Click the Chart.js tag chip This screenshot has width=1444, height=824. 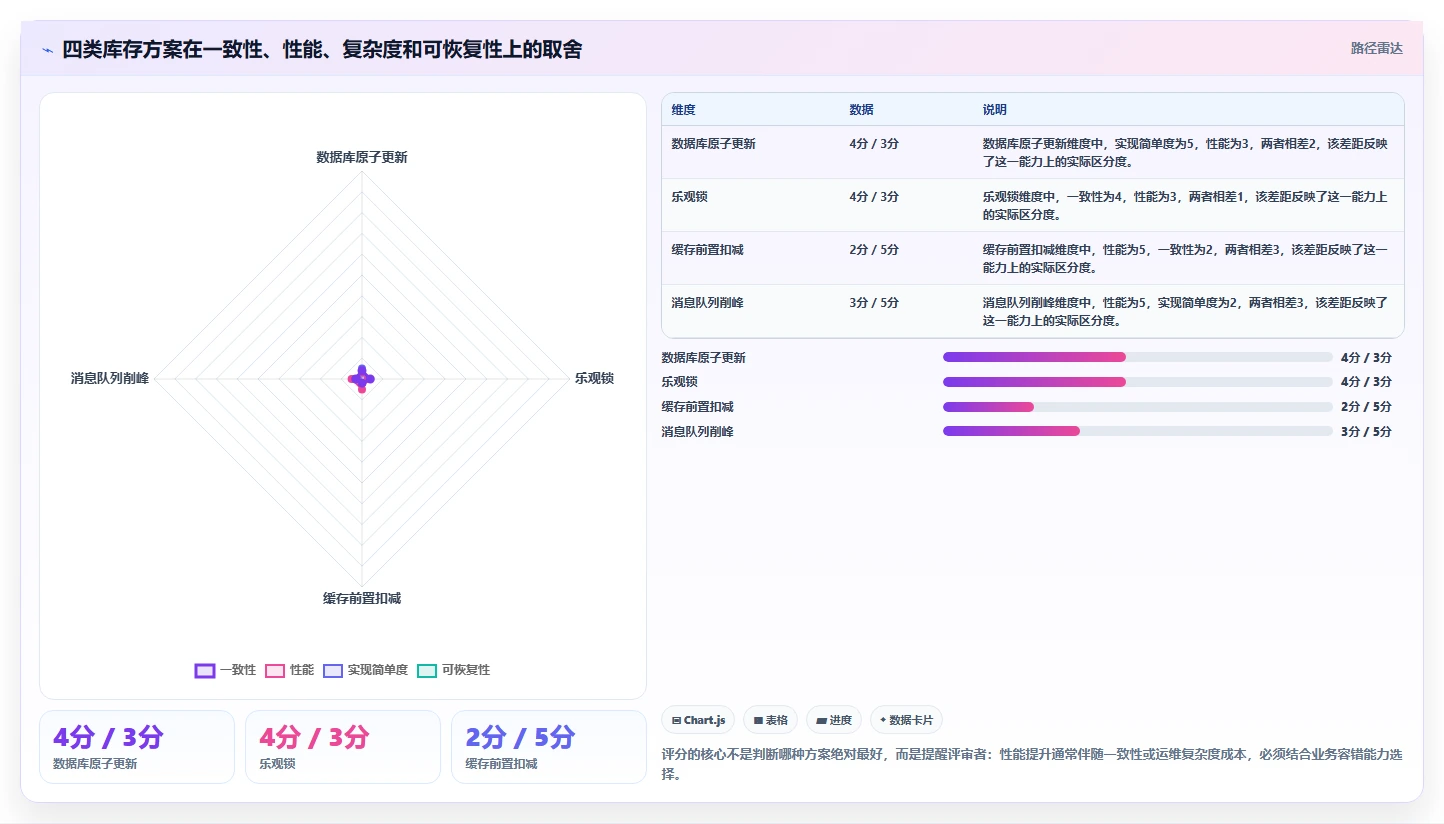click(698, 720)
